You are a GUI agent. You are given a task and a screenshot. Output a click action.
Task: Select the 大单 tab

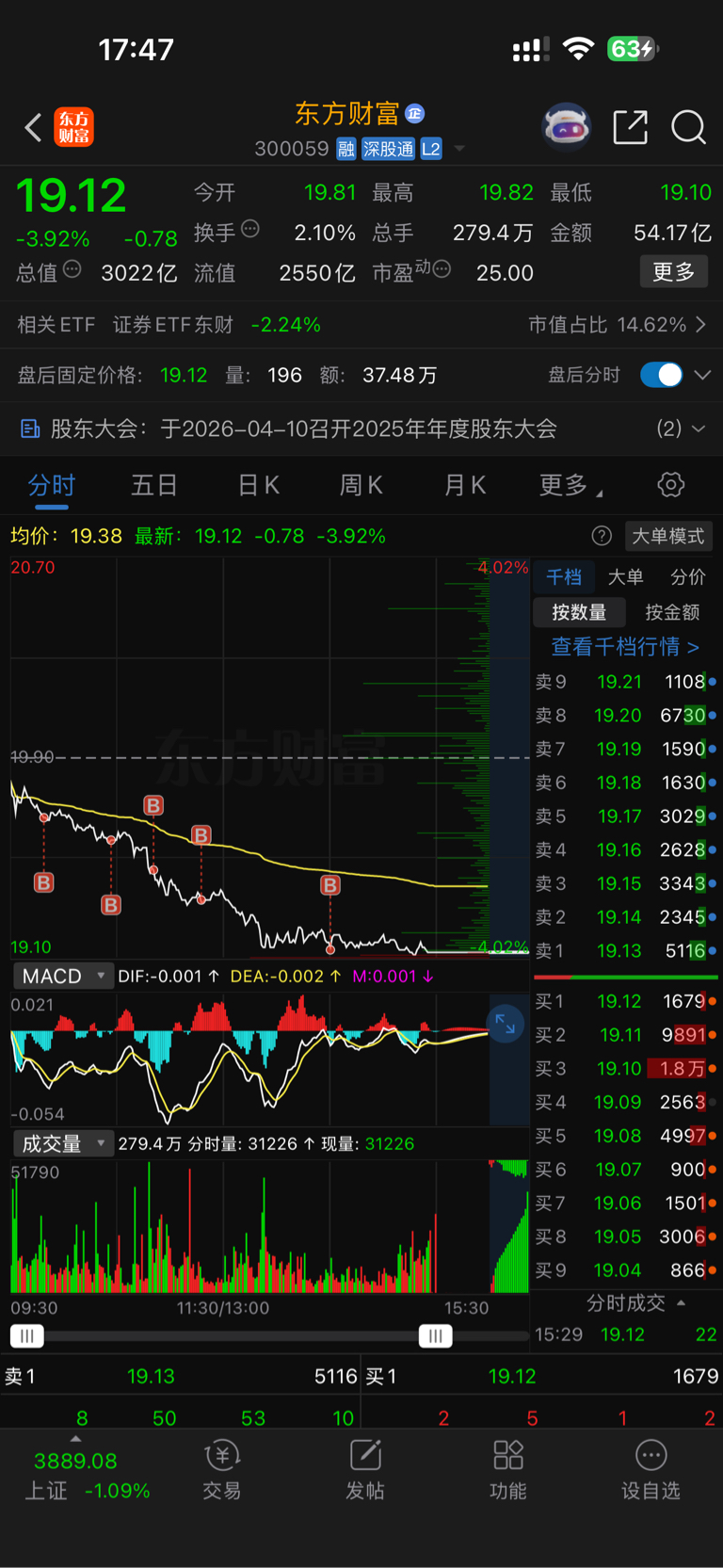click(x=625, y=577)
